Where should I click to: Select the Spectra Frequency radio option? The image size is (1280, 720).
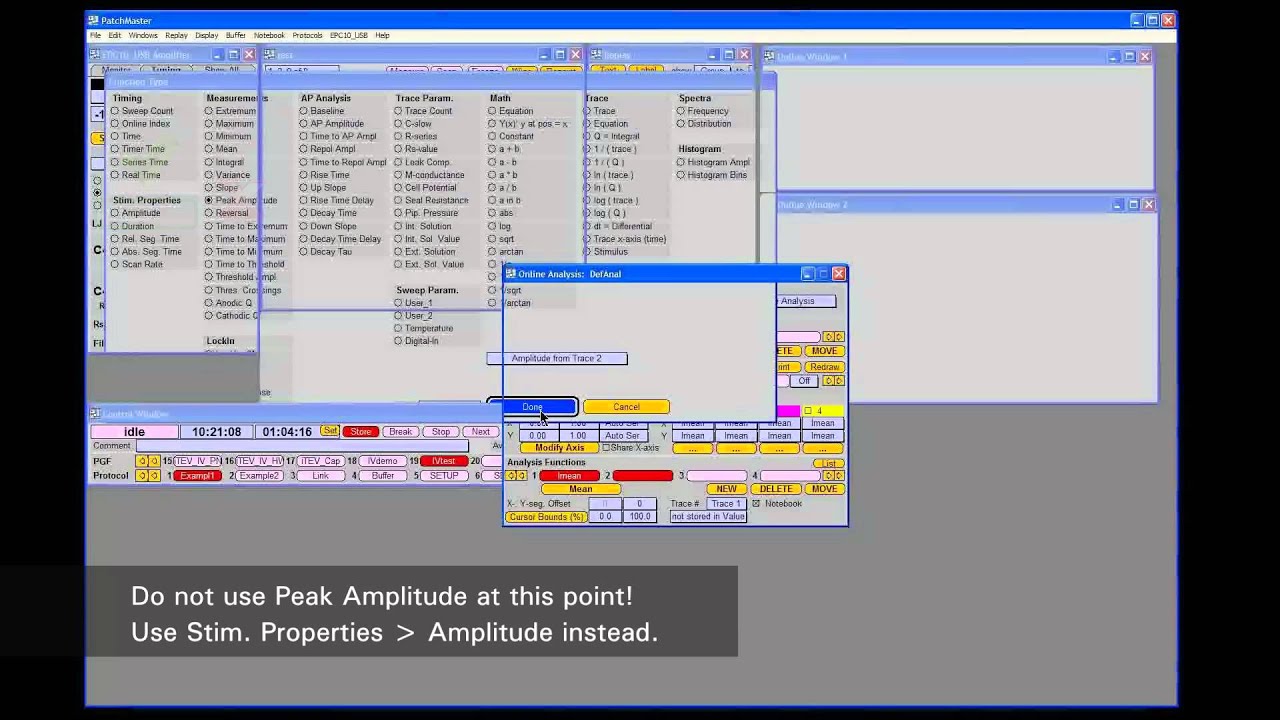coord(681,111)
